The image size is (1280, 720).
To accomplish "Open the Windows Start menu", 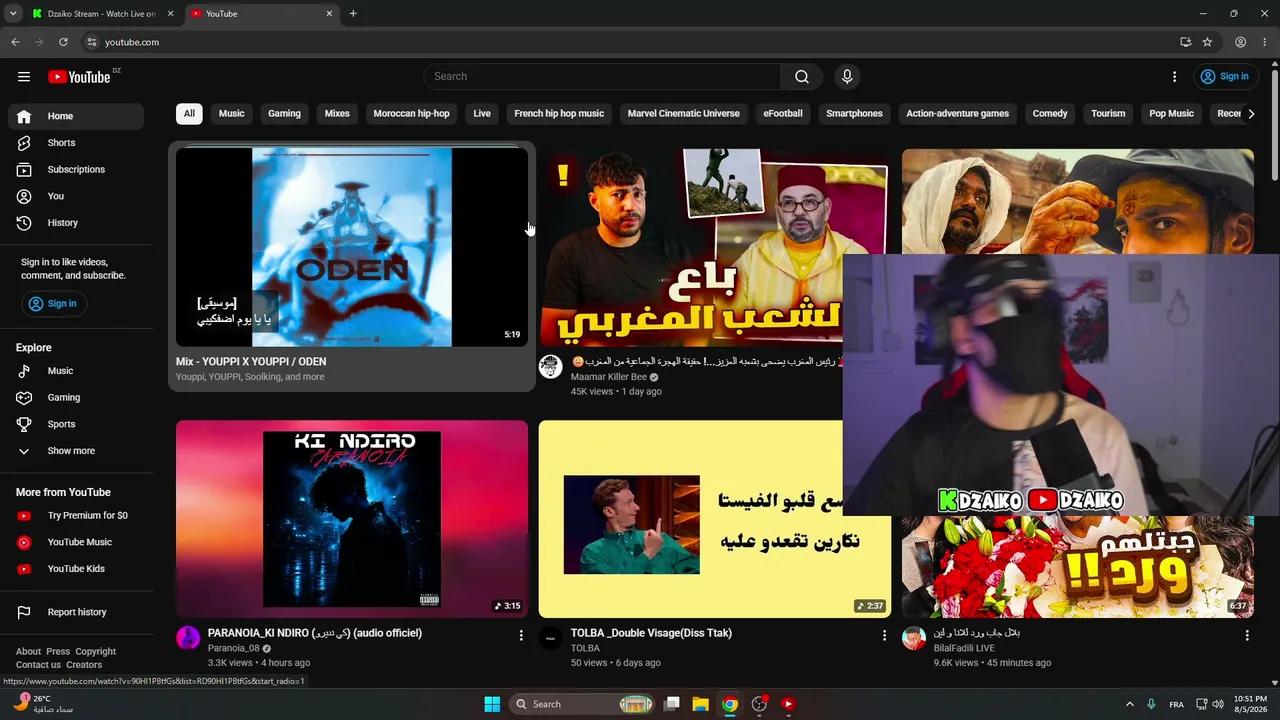I will 492,704.
